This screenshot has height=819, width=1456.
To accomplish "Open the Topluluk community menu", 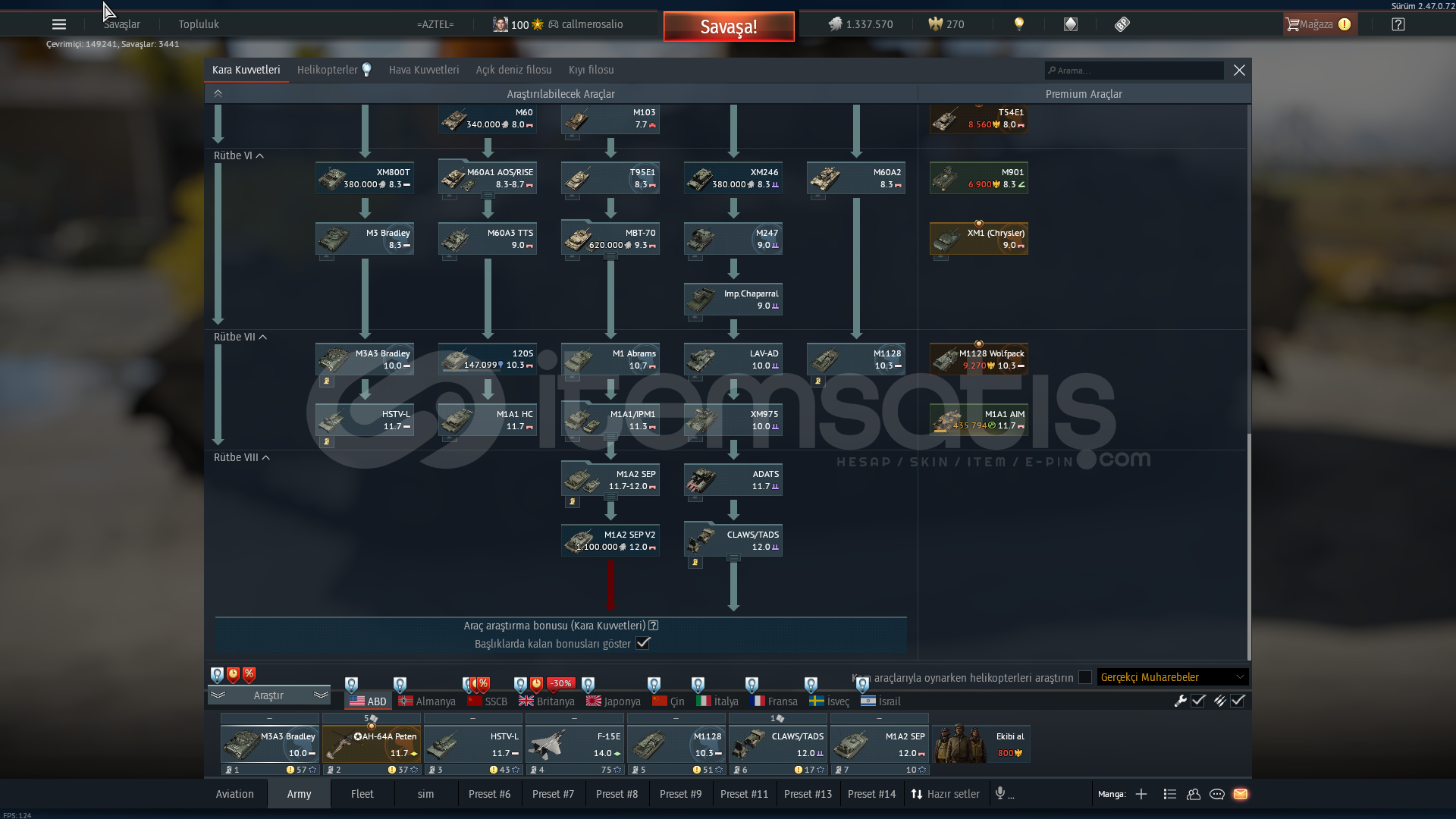I will coord(199,24).
